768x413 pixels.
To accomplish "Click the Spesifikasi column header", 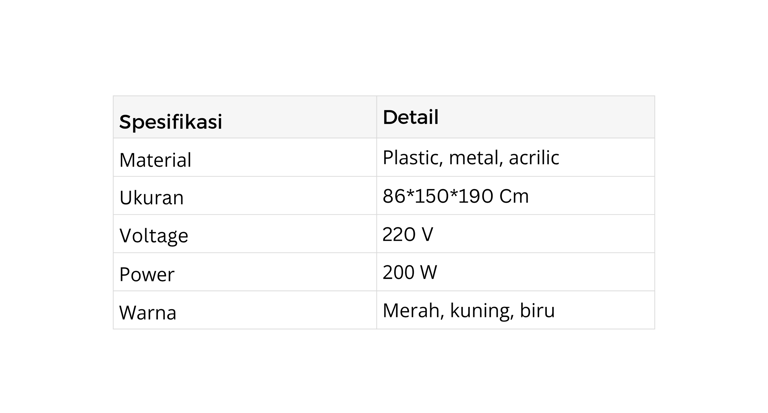I will coord(171,122).
